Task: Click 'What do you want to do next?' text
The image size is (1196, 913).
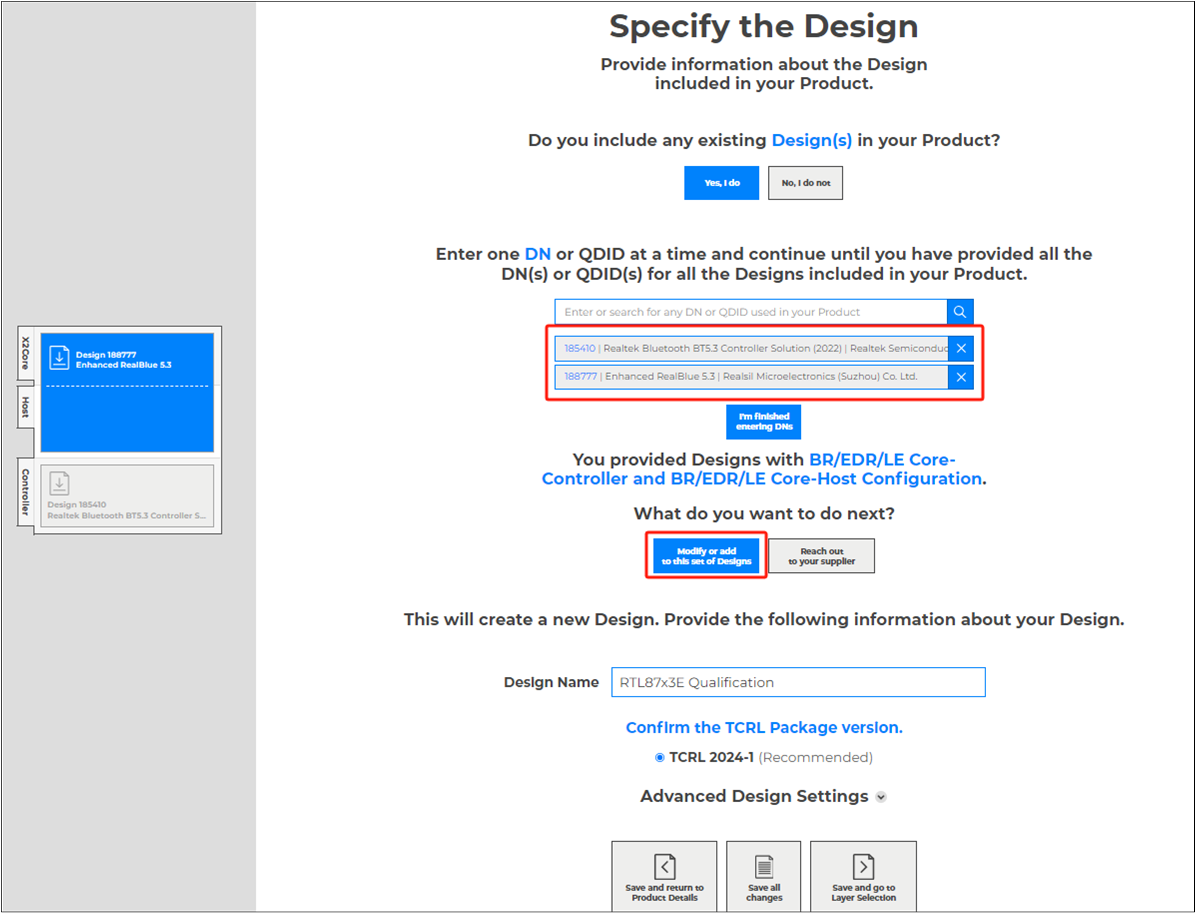Action: [764, 513]
